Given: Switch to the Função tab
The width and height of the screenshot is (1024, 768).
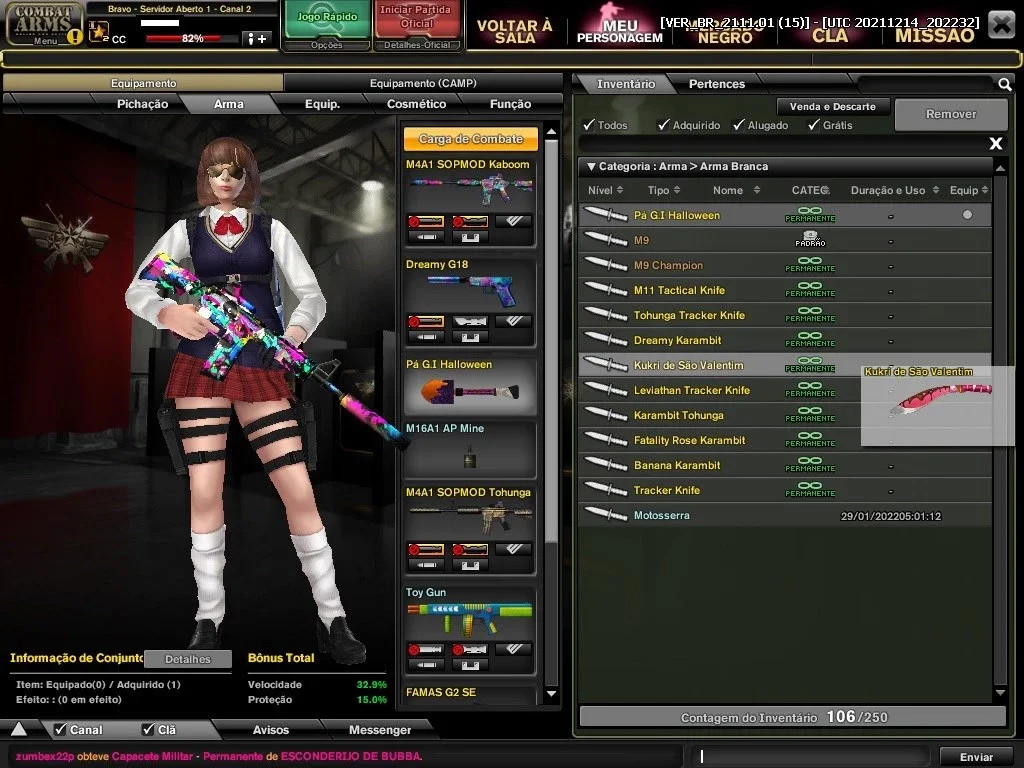Looking at the screenshot, I should (511, 104).
